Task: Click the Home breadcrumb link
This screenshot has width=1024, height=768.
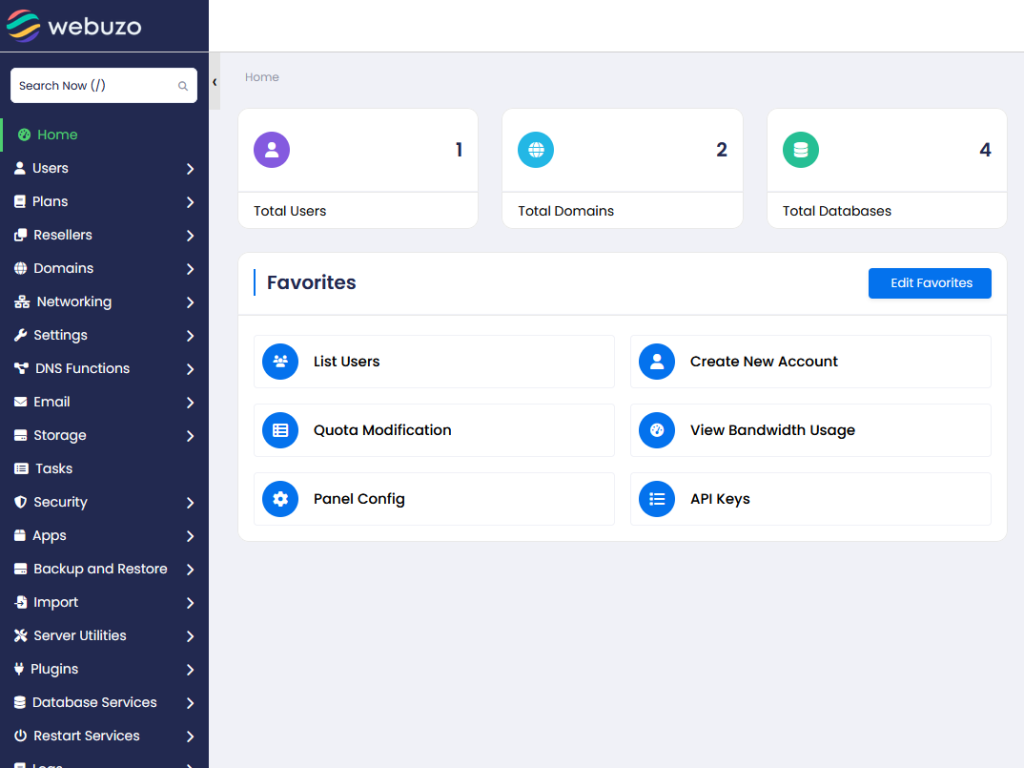Action: (x=262, y=77)
